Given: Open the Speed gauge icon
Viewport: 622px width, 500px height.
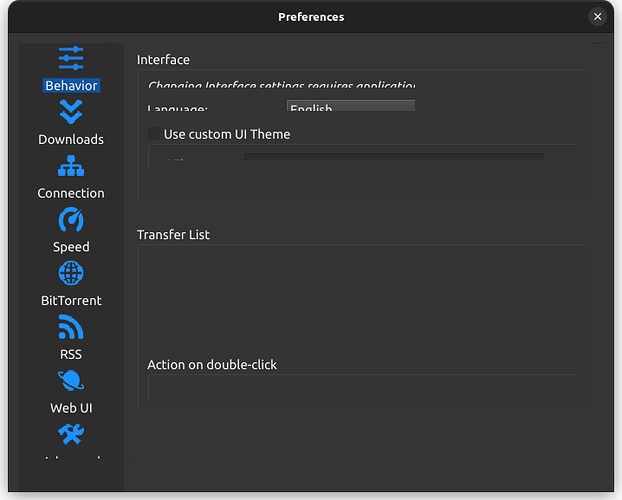Looking at the screenshot, I should point(71,219).
